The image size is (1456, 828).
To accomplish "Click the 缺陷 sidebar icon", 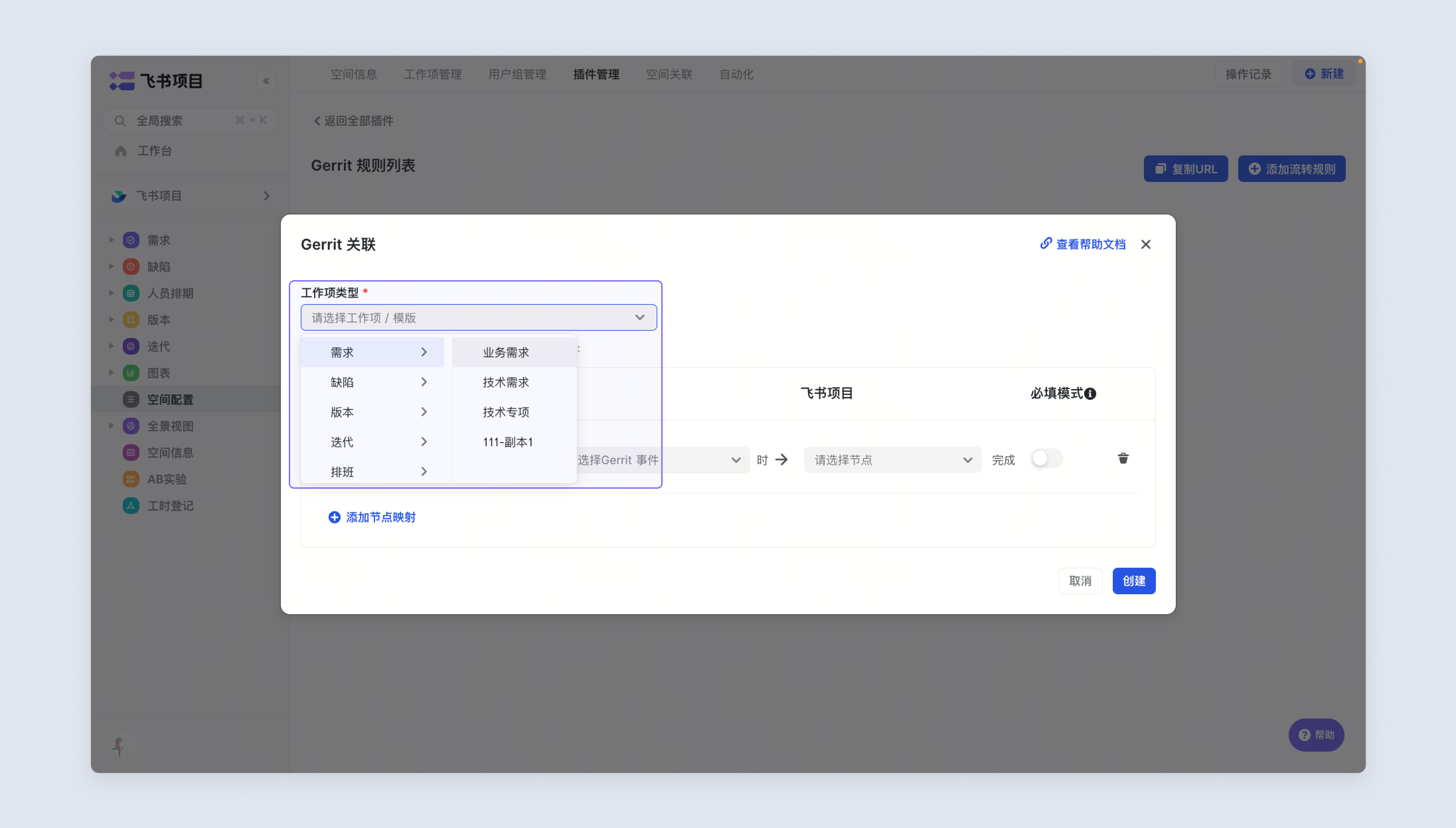I will coord(131,267).
